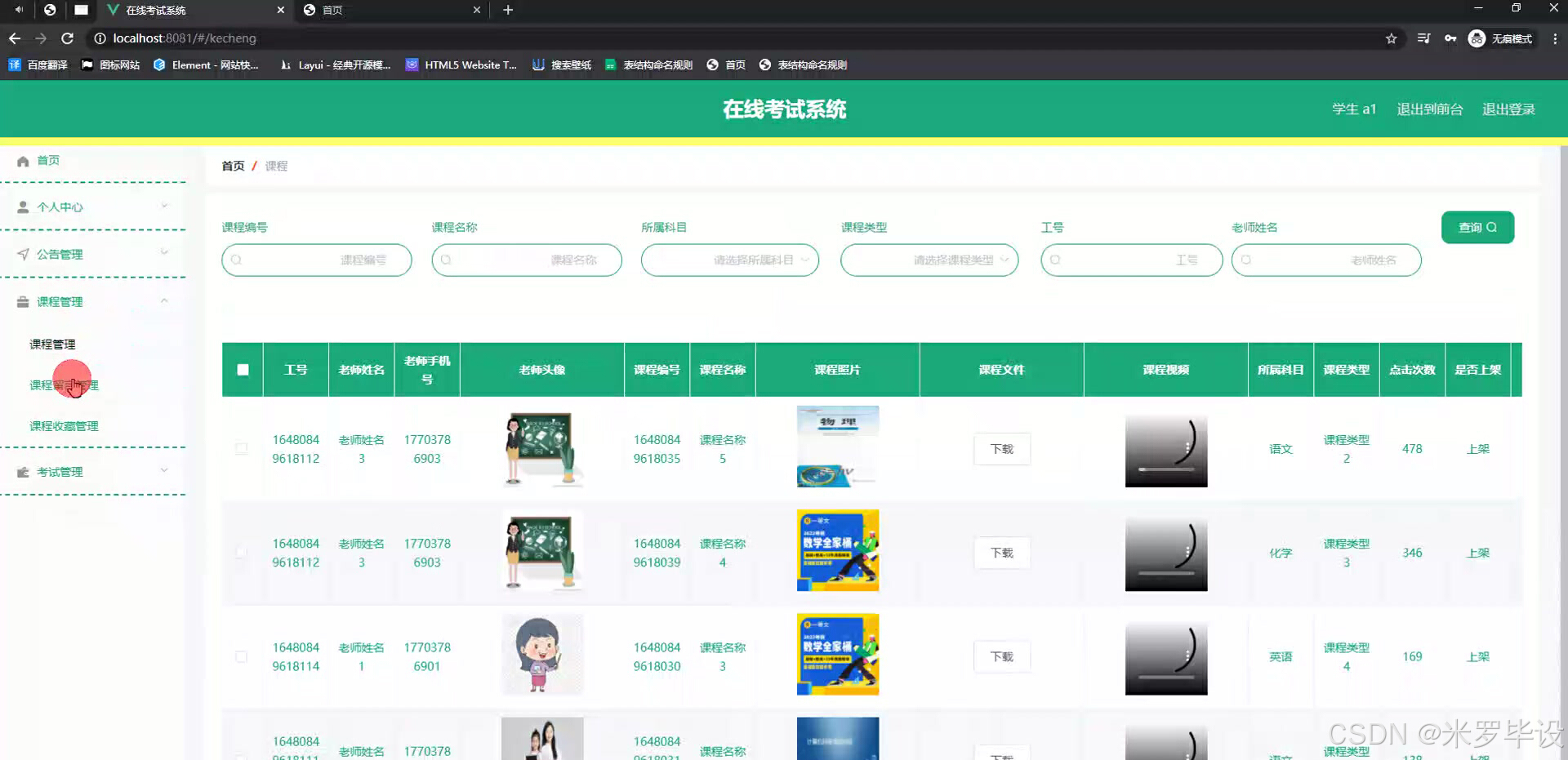Viewport: 1568px width, 760px height.
Task: Click inside the 课程编号 input field
Action: [317, 260]
